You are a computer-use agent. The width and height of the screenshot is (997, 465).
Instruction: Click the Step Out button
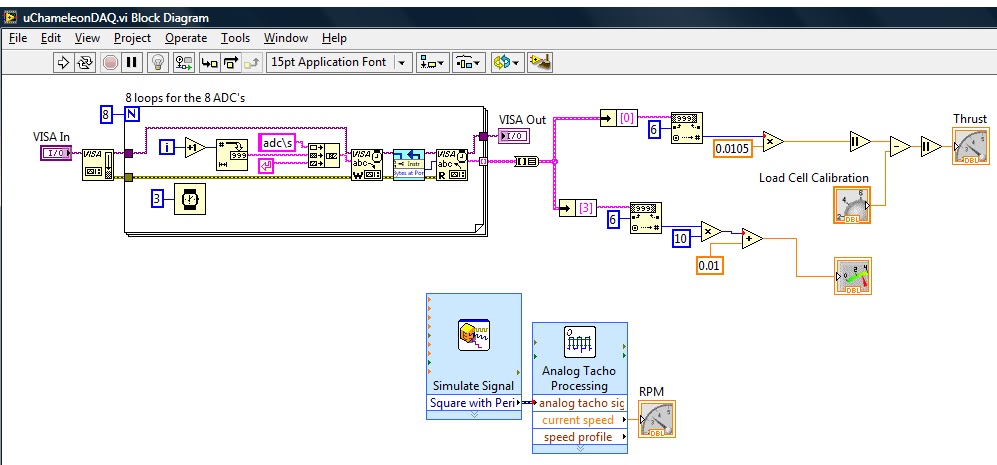[x=252, y=62]
